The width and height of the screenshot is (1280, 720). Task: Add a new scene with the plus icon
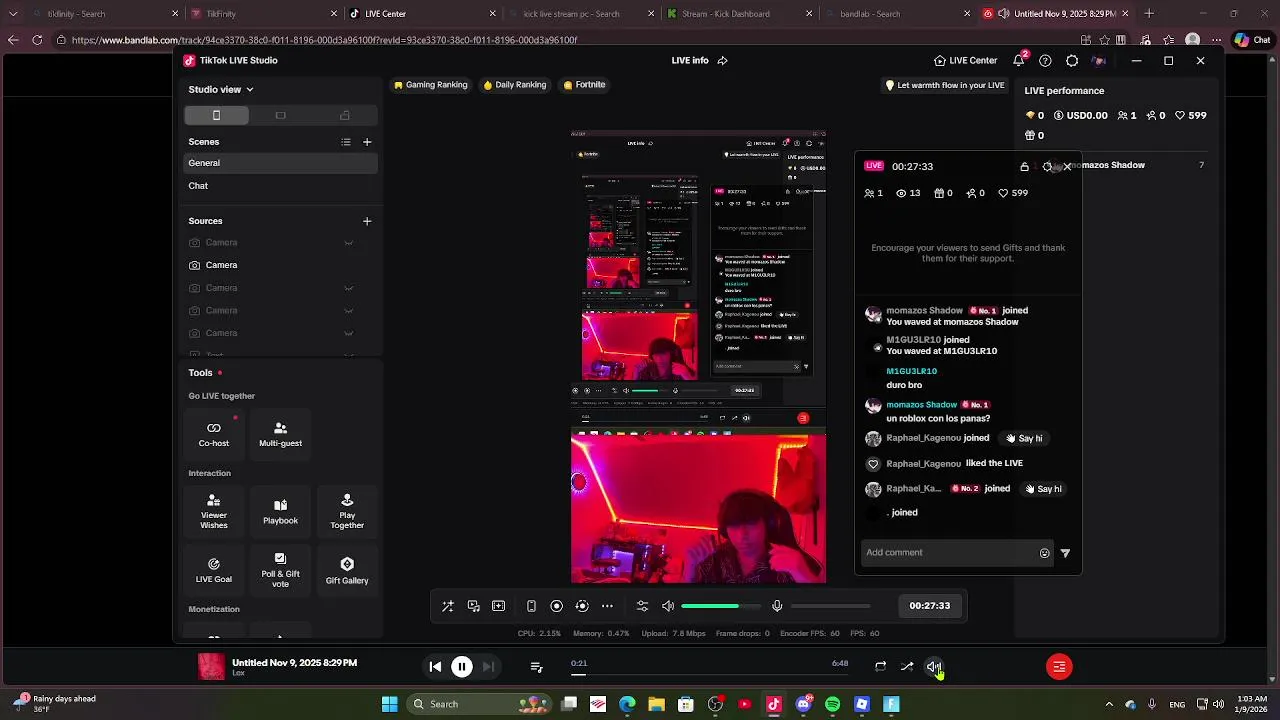coord(367,142)
